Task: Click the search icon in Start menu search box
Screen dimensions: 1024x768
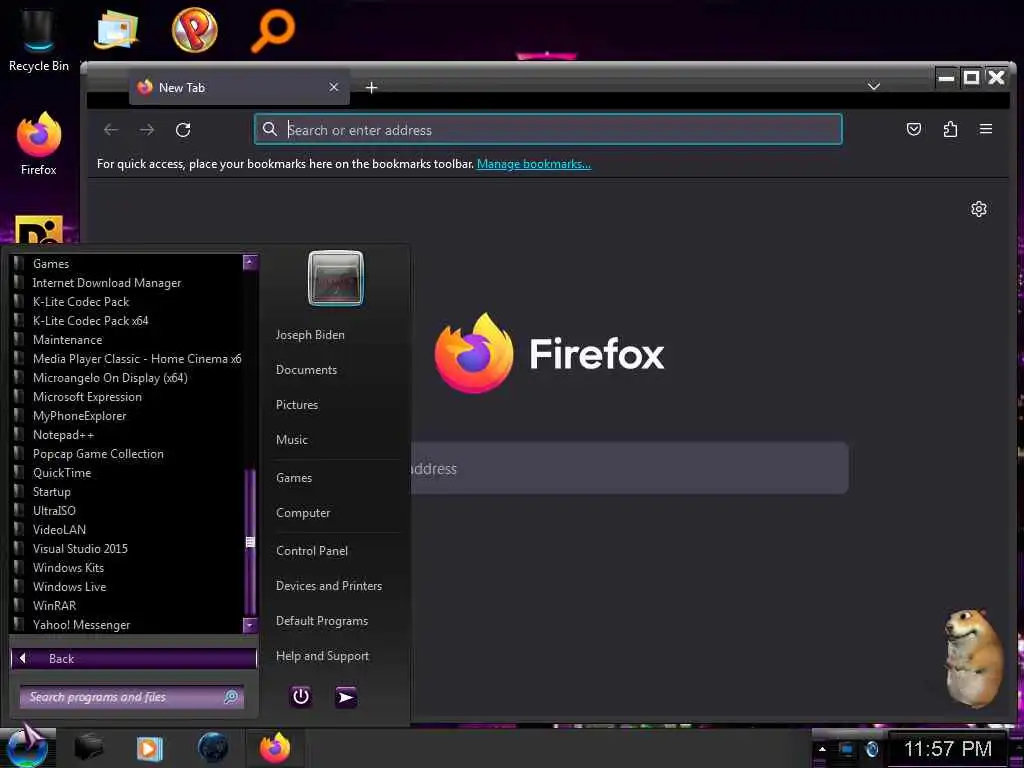Action: (x=231, y=697)
